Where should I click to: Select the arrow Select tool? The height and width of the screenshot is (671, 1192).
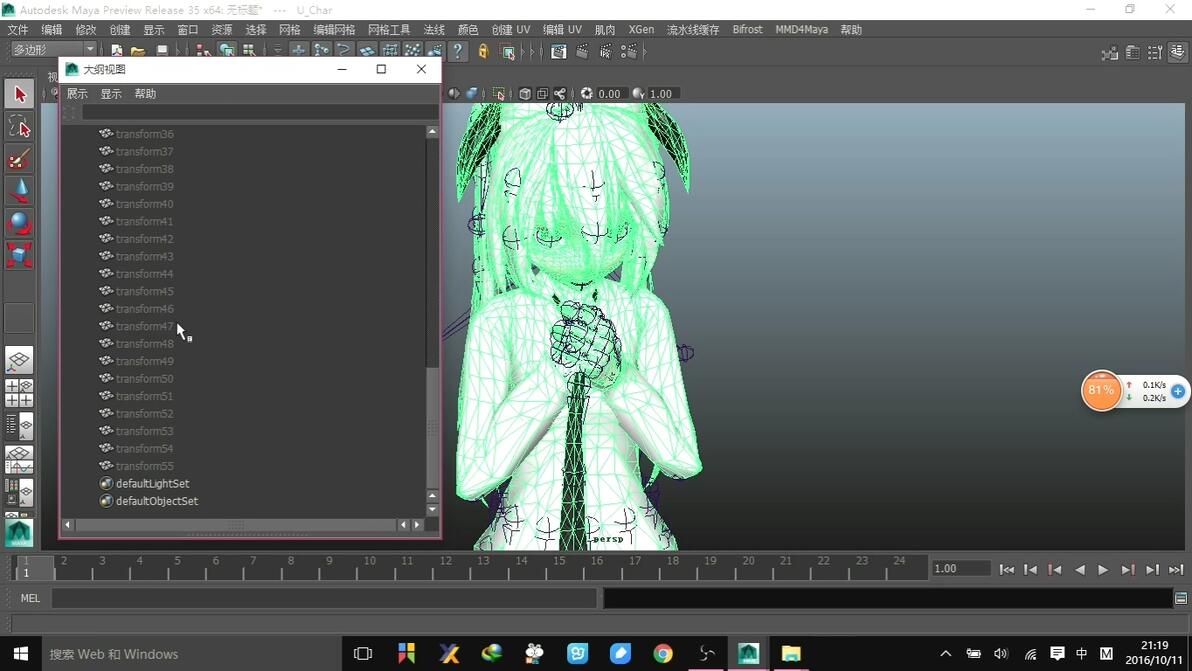[19, 94]
